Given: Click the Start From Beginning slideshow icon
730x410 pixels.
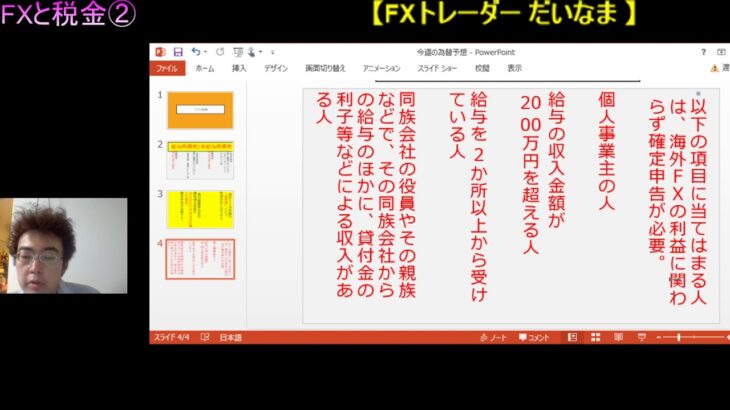Looking at the screenshot, I should click(x=238, y=52).
